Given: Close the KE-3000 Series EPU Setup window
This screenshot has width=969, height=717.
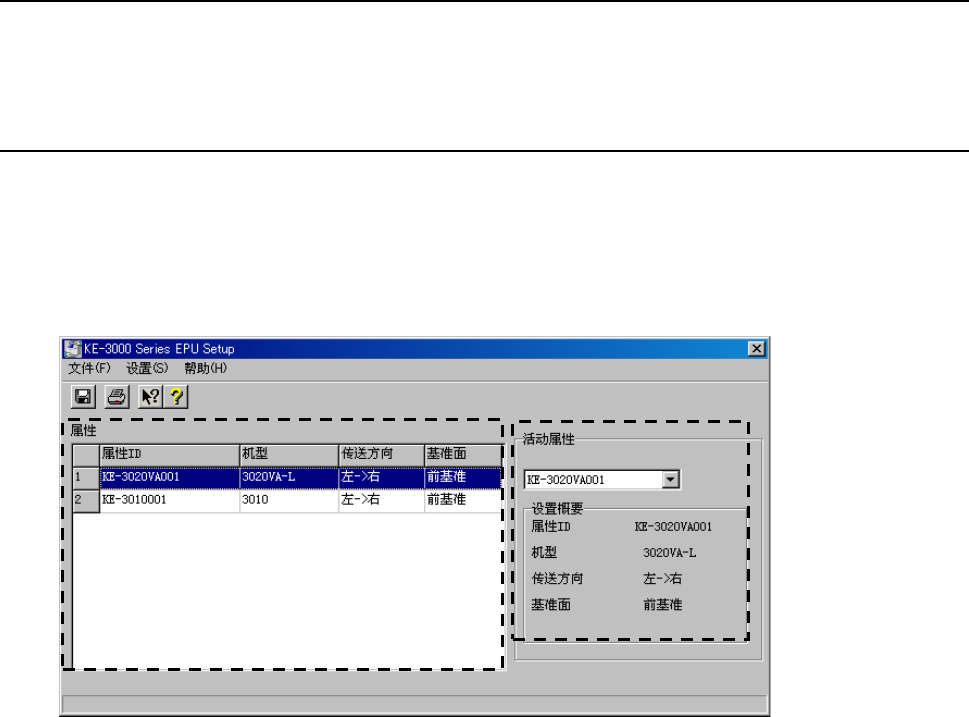Looking at the screenshot, I should click(756, 349).
